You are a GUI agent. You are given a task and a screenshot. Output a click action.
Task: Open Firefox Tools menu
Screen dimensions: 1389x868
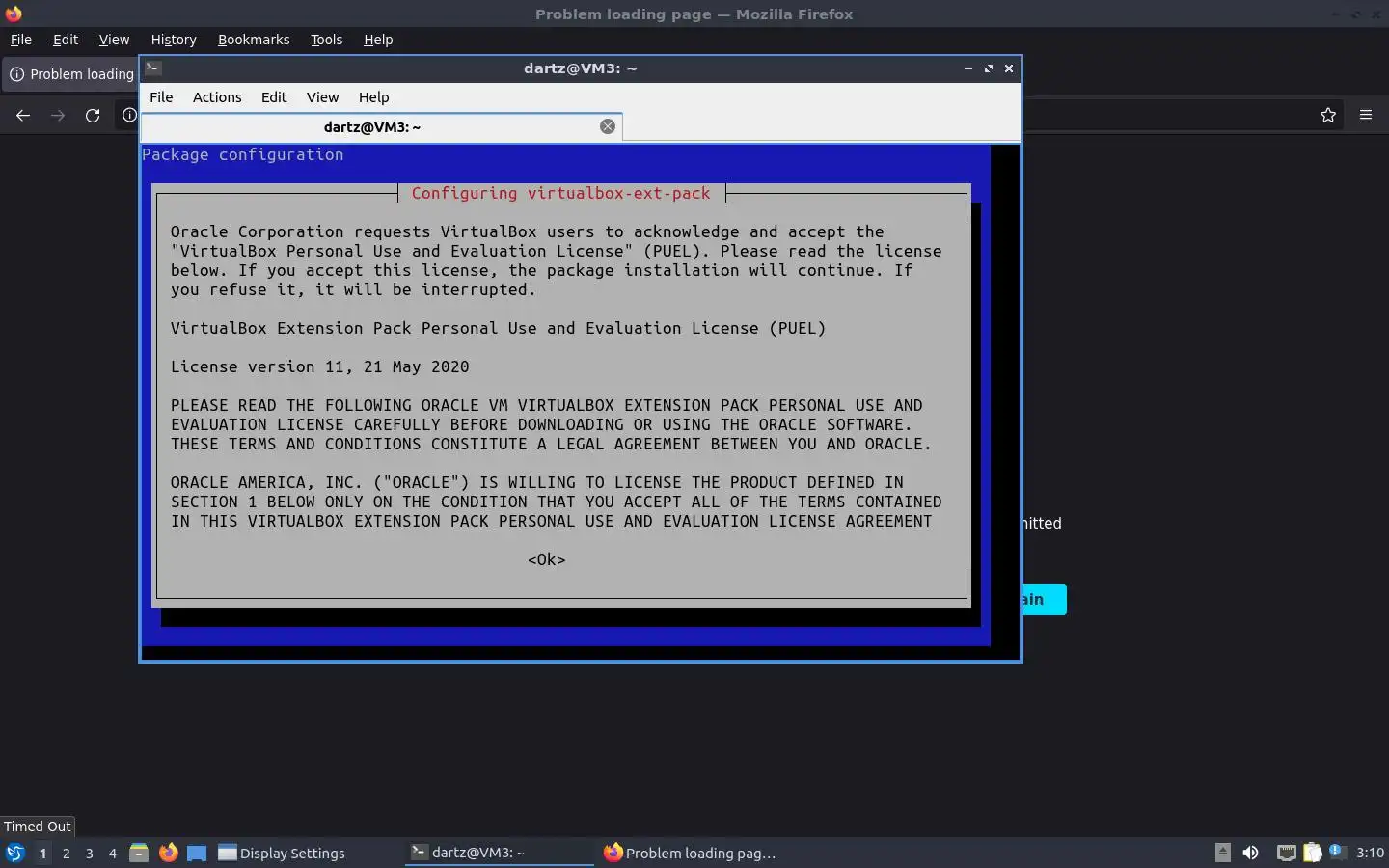(326, 40)
